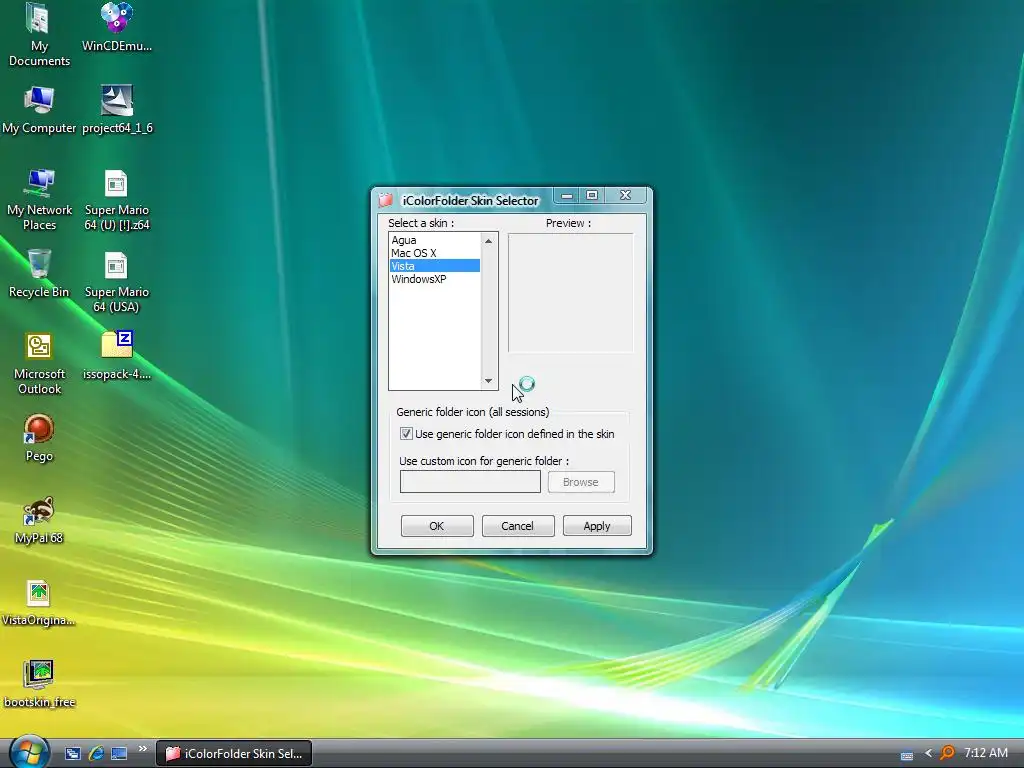Choose the Agua skin
1024x768 pixels.
tap(435, 240)
